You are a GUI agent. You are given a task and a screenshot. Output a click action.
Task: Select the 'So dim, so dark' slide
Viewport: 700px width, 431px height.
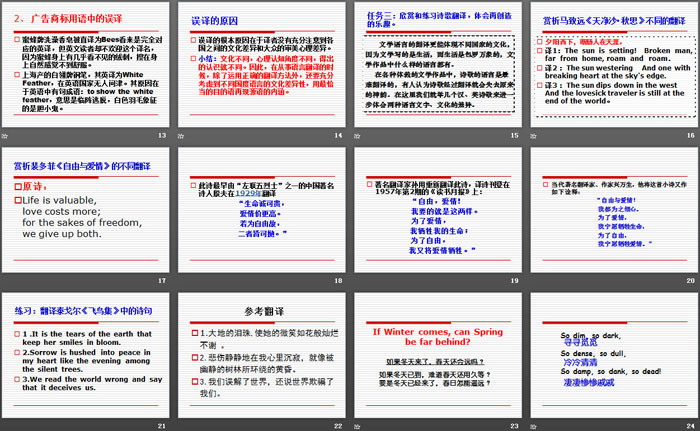614,356
